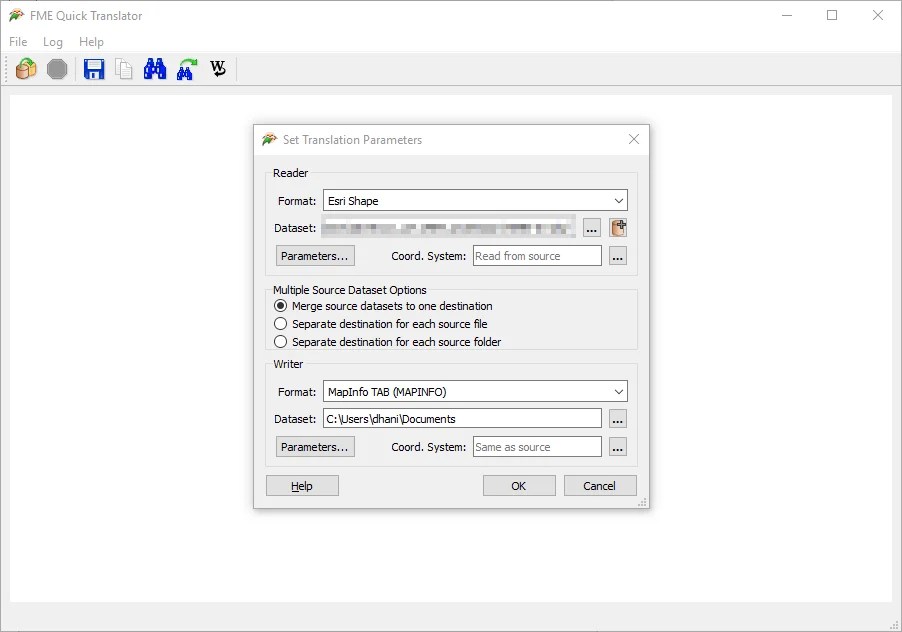Minimize the FME Quick Translator window
The image size is (902, 632).
(787, 16)
